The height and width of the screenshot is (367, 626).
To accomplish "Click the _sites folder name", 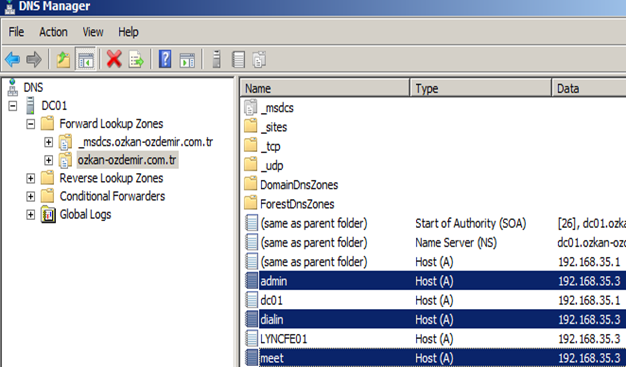I will (x=274, y=127).
